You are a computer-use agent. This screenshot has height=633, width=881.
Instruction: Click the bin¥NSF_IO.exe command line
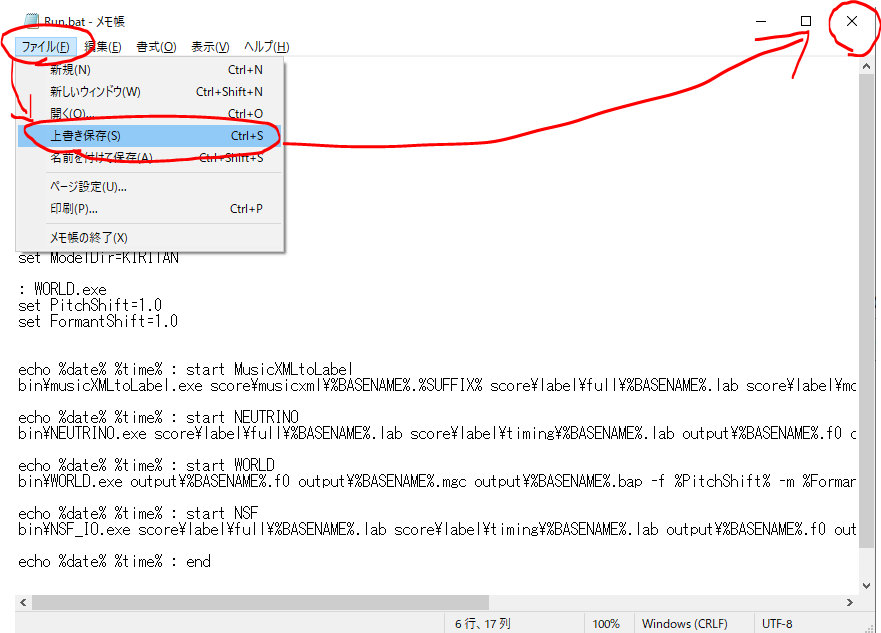[x=437, y=529]
